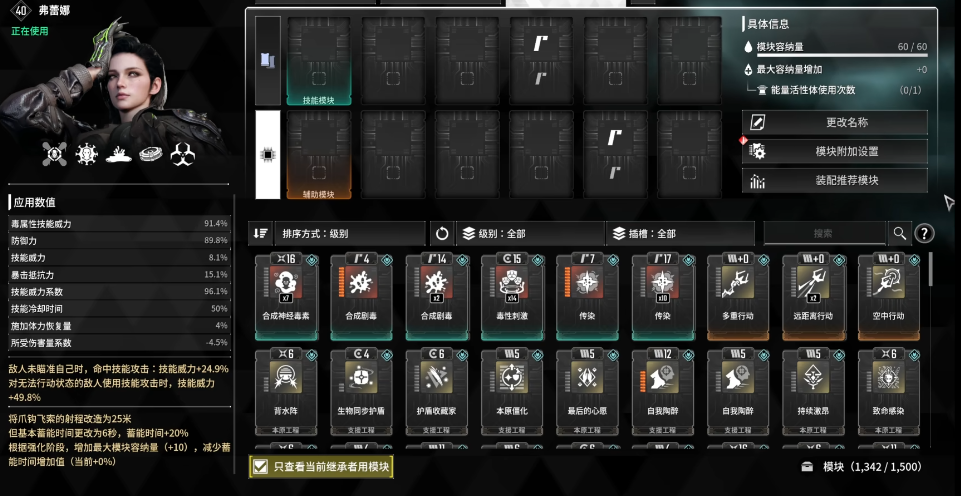Uncheck 只查看当前继承者用模块 checkbox
Screen dimensions: 961x496
261,467
